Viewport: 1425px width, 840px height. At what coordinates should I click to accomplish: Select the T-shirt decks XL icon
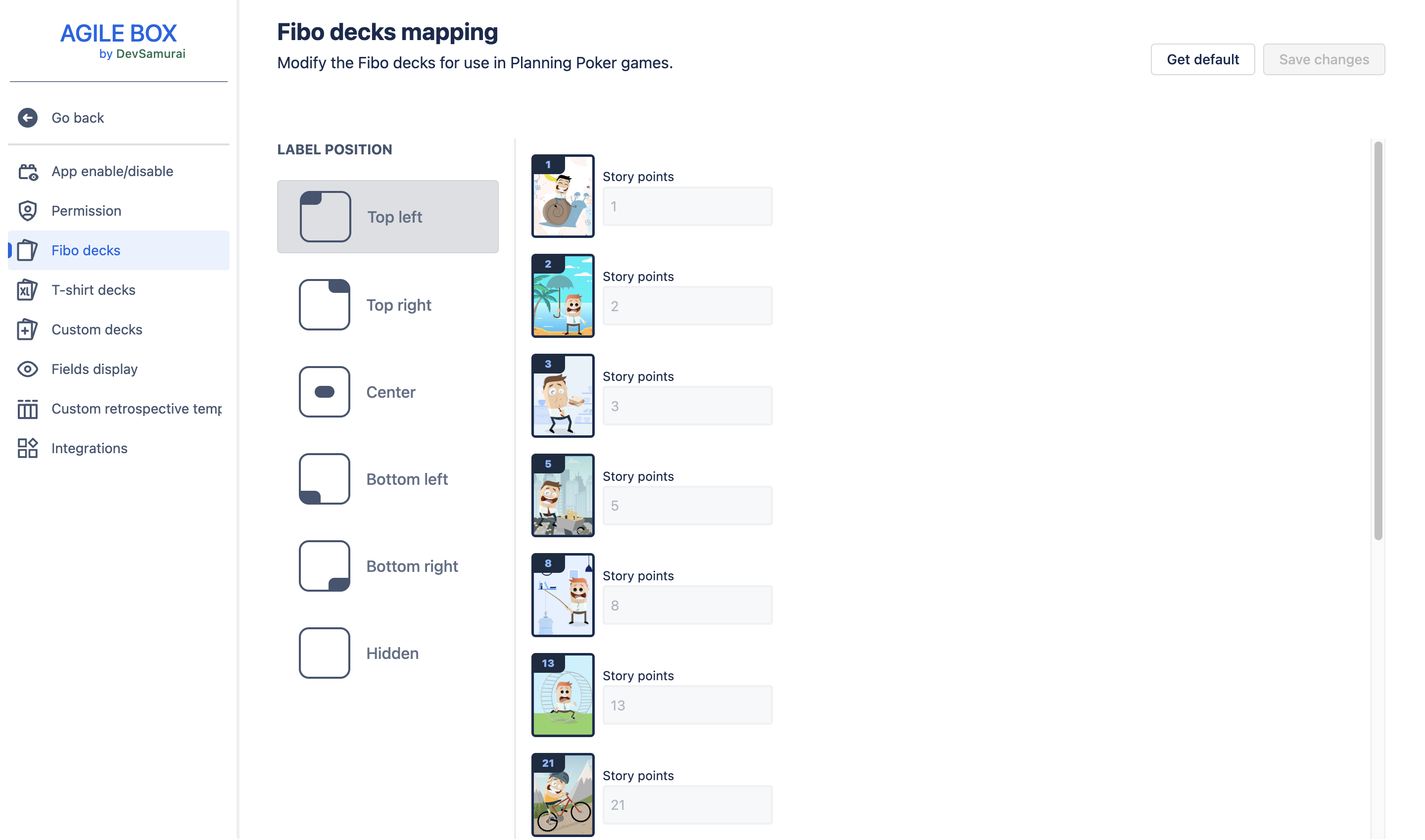click(27, 290)
